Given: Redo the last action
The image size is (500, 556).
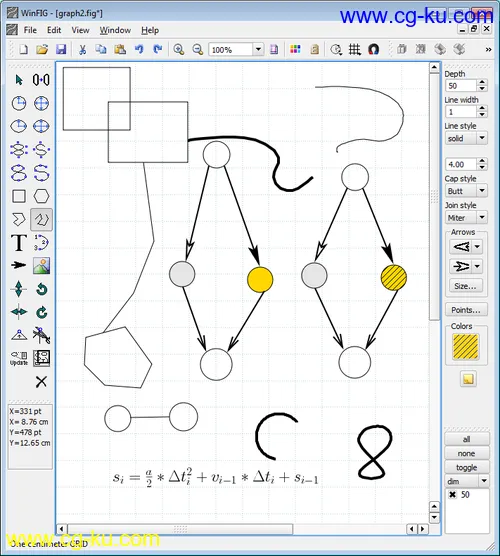Looking at the screenshot, I should click(x=157, y=49).
